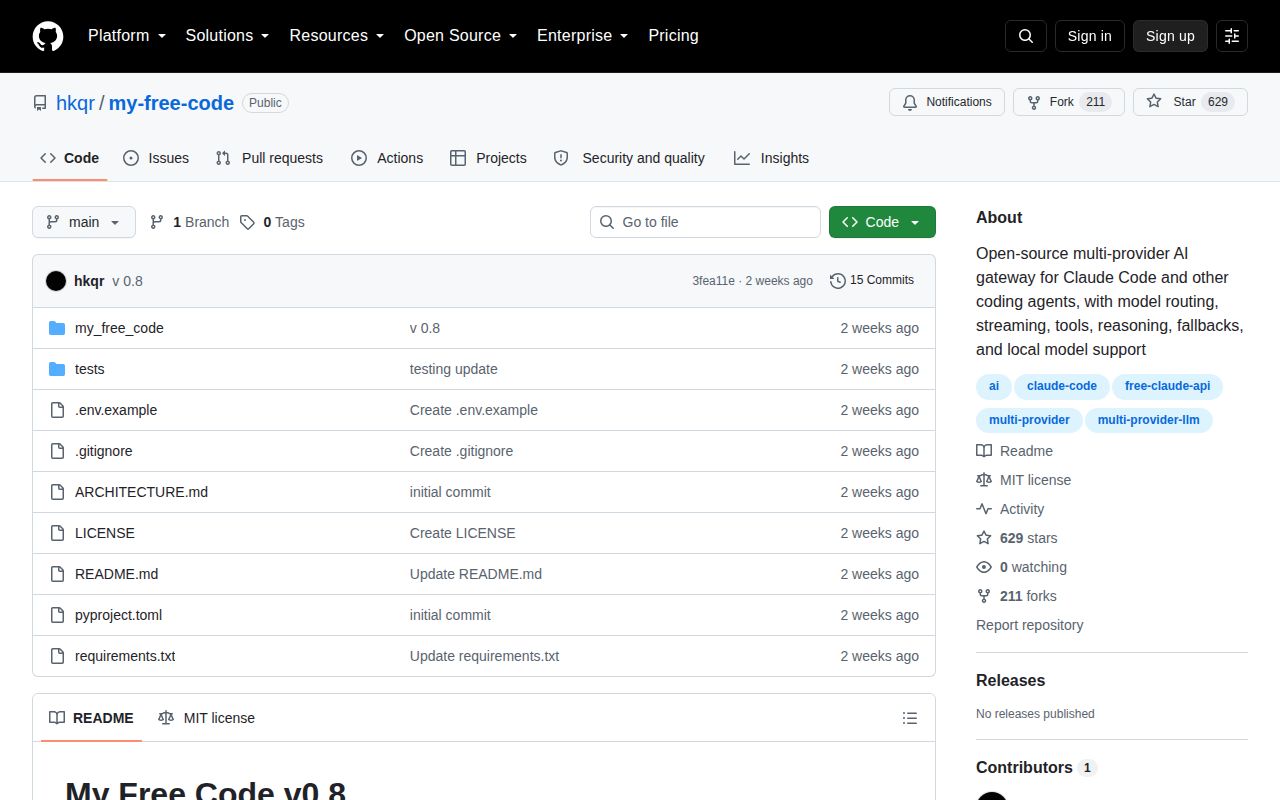The image size is (1280, 800).
Task: Click the README.md file icon
Action: point(57,574)
